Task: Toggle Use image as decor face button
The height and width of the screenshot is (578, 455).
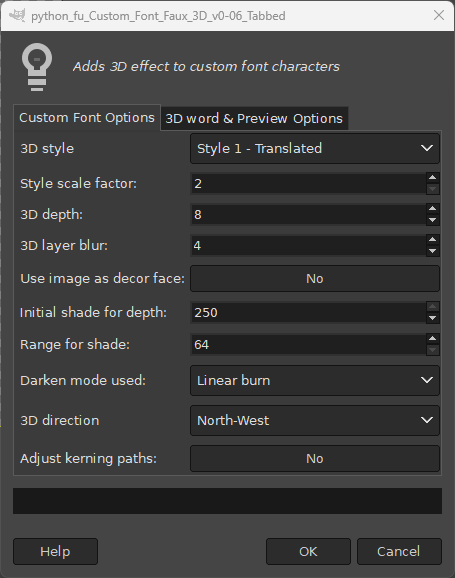Action: click(x=315, y=279)
